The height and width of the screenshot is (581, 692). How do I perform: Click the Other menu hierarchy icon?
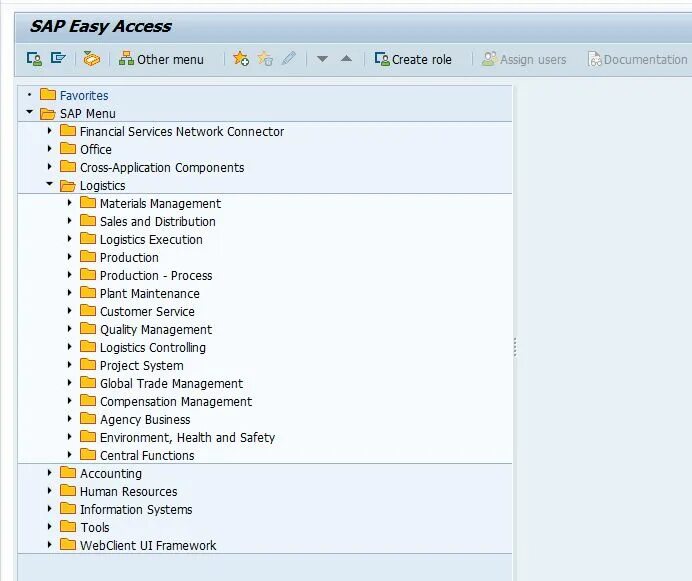pyautogui.click(x=126, y=59)
